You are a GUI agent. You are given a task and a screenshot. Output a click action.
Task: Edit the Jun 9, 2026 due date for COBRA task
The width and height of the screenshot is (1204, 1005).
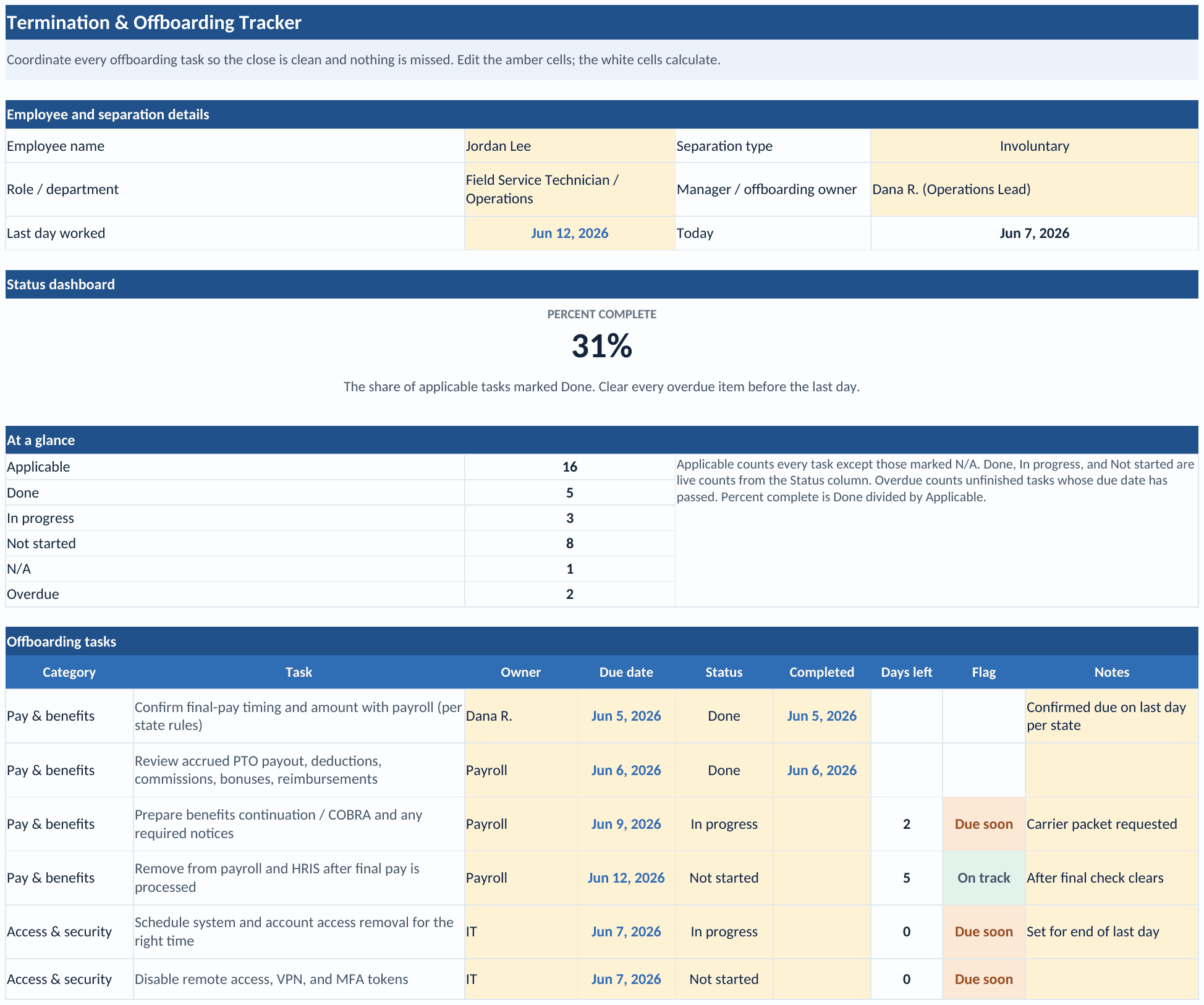click(626, 824)
